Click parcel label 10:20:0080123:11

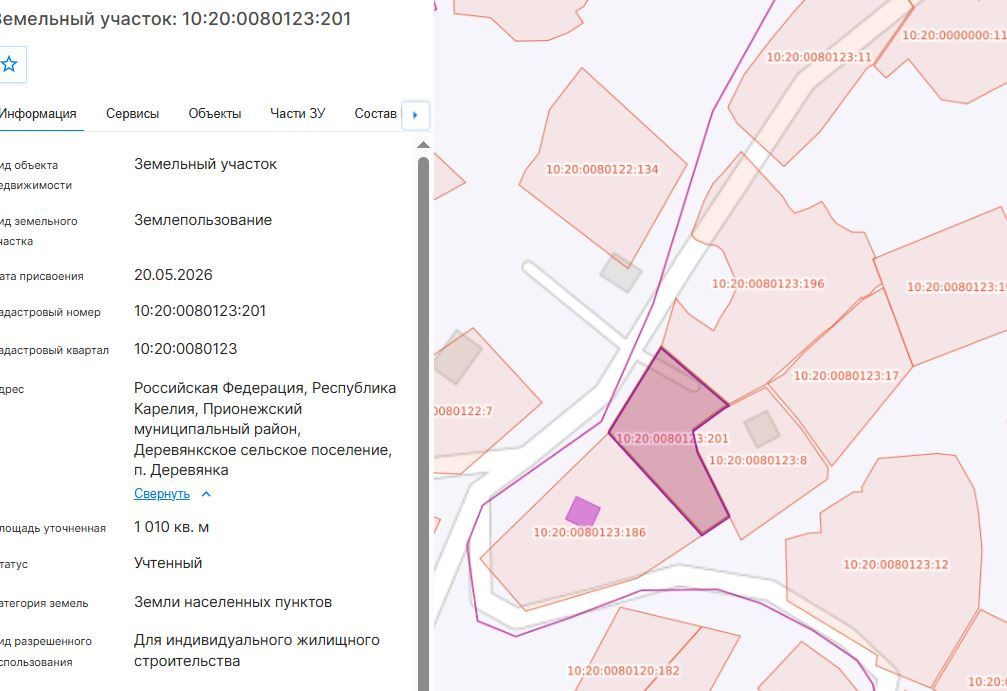point(819,57)
